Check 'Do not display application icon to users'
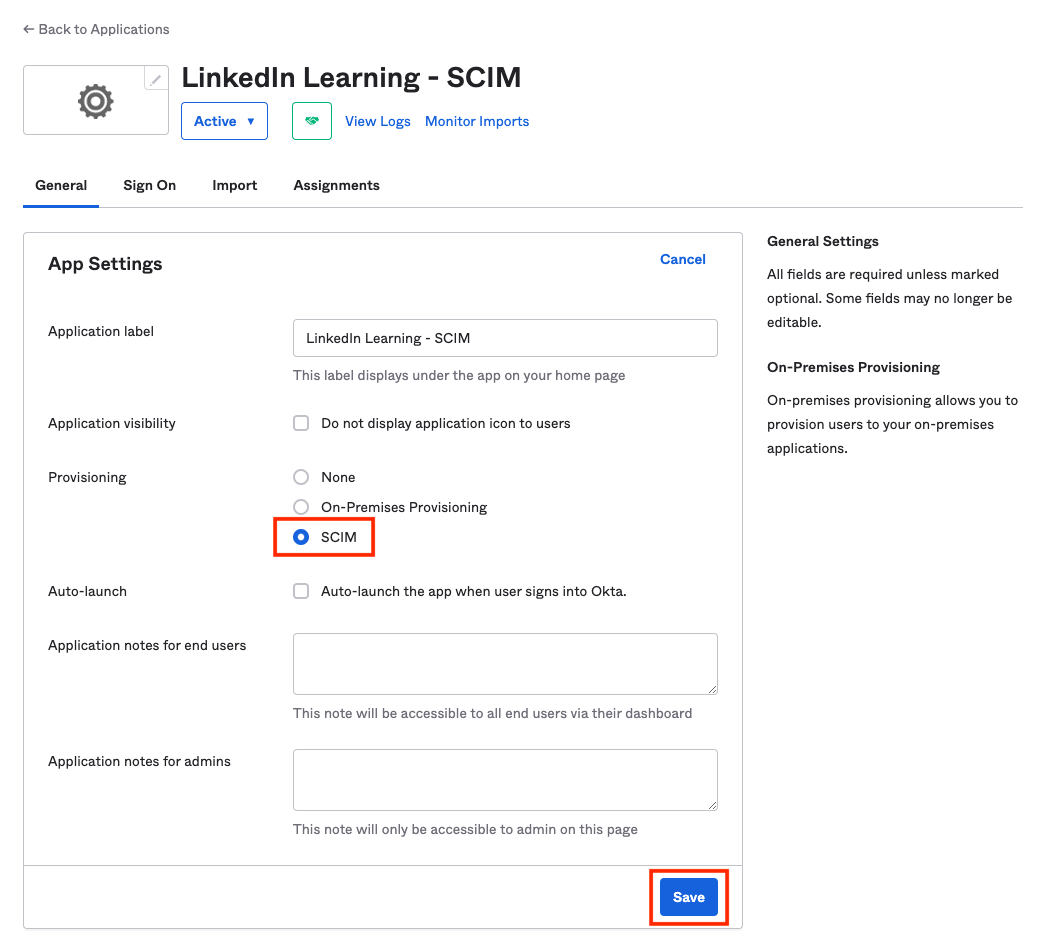 (301, 423)
